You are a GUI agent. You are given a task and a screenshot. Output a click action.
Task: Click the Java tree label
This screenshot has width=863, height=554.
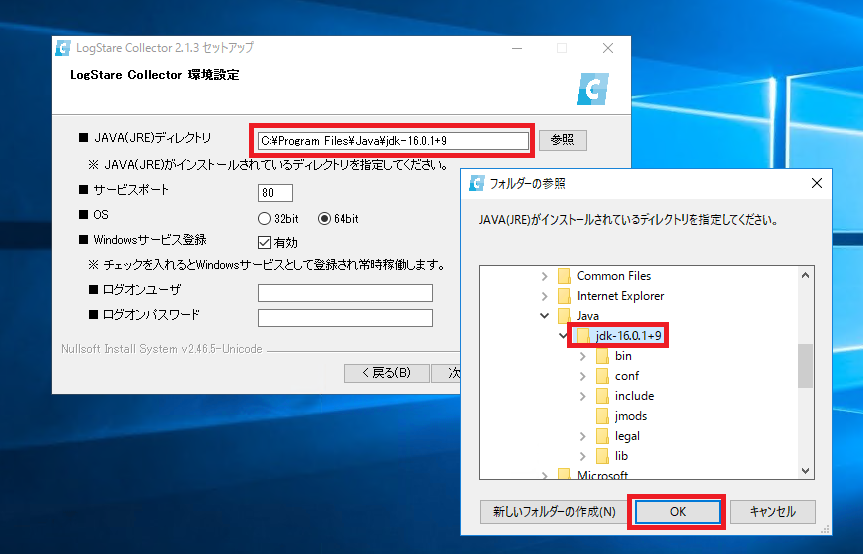pyautogui.click(x=587, y=316)
